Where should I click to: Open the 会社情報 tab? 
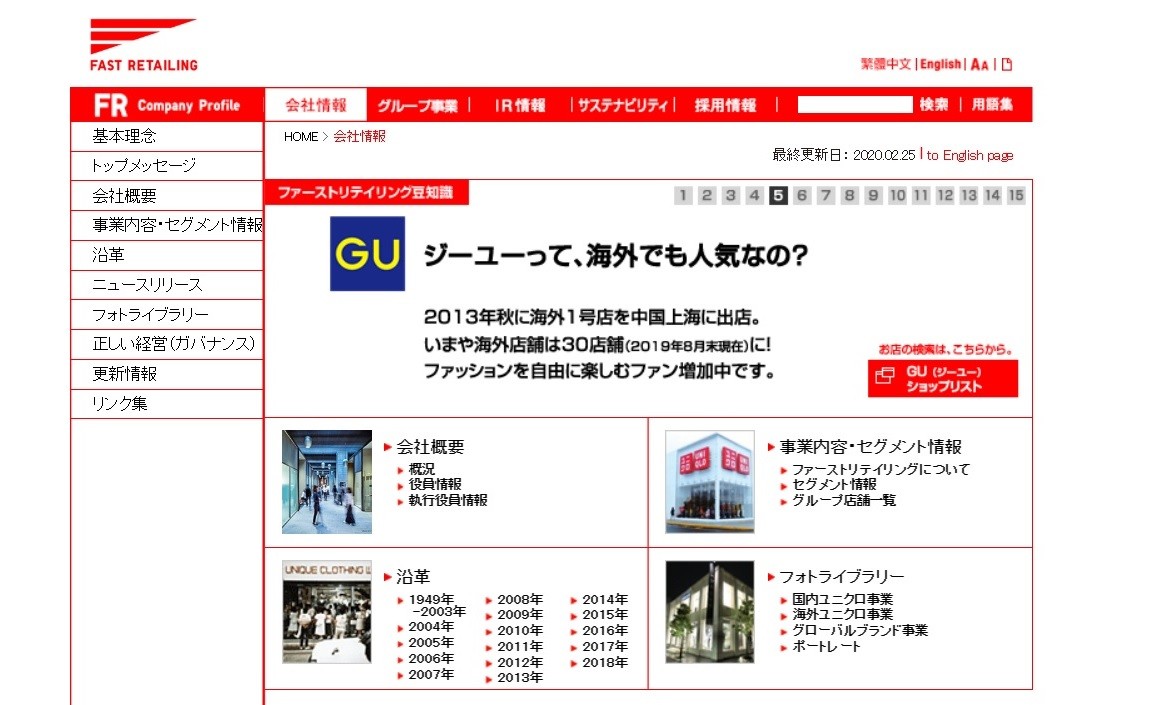point(316,103)
